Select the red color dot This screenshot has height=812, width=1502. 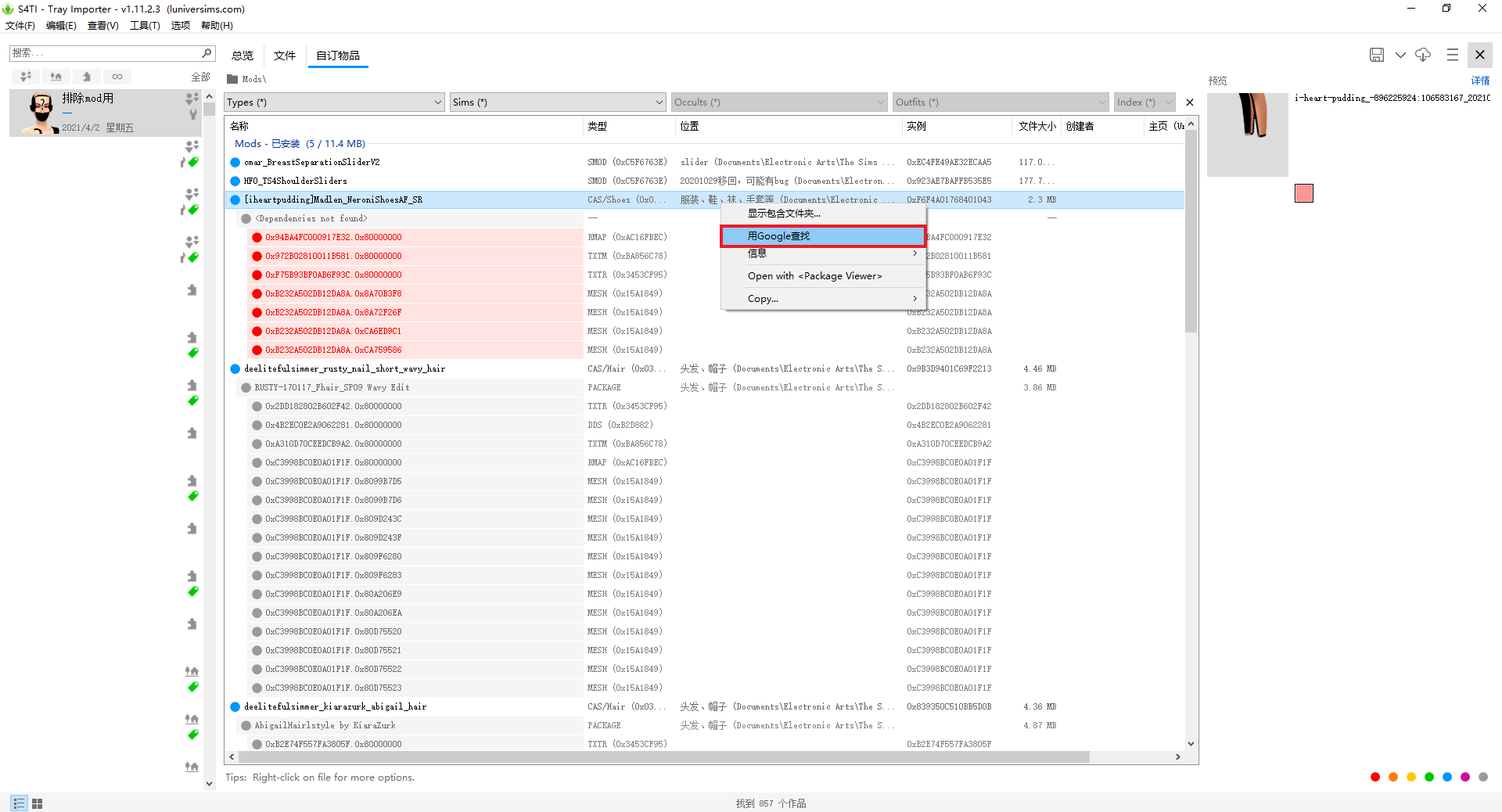tap(1375, 777)
